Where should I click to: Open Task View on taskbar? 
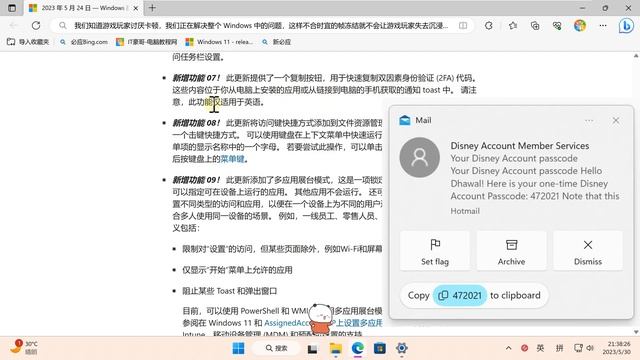pyautogui.click(x=312, y=349)
